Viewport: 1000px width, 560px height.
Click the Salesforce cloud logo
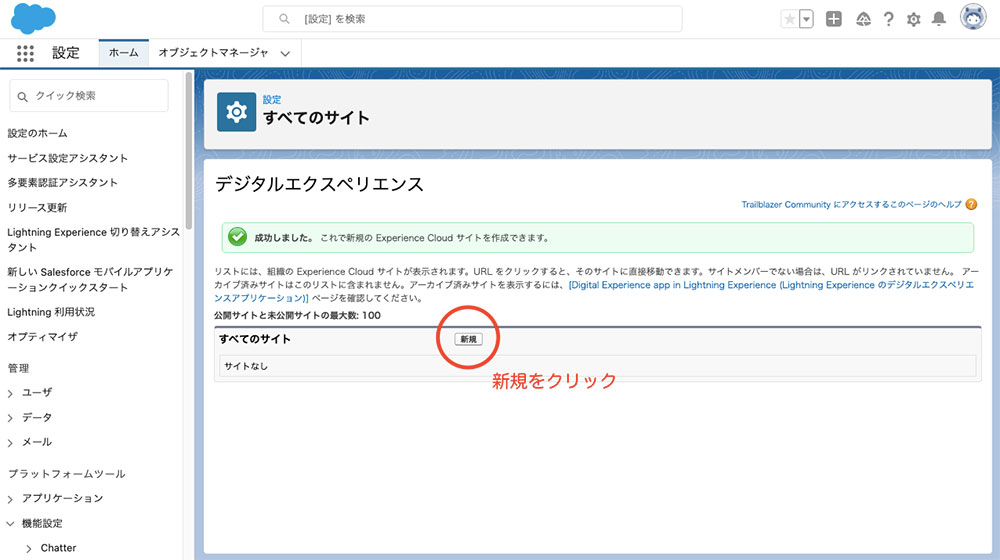click(33, 18)
